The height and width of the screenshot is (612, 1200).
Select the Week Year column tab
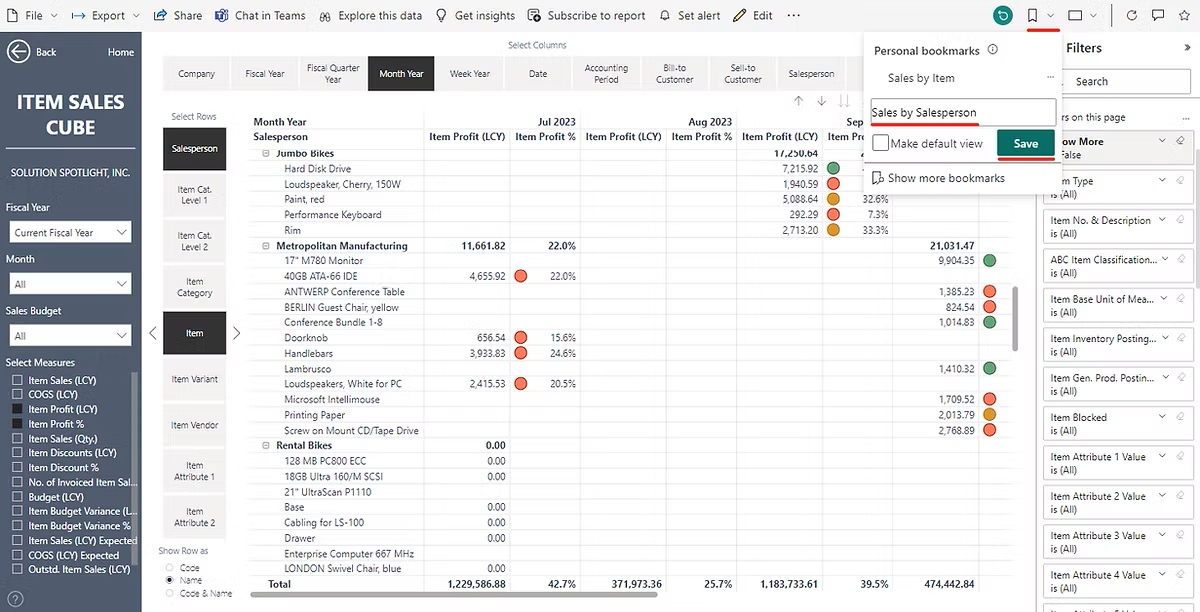coord(469,74)
